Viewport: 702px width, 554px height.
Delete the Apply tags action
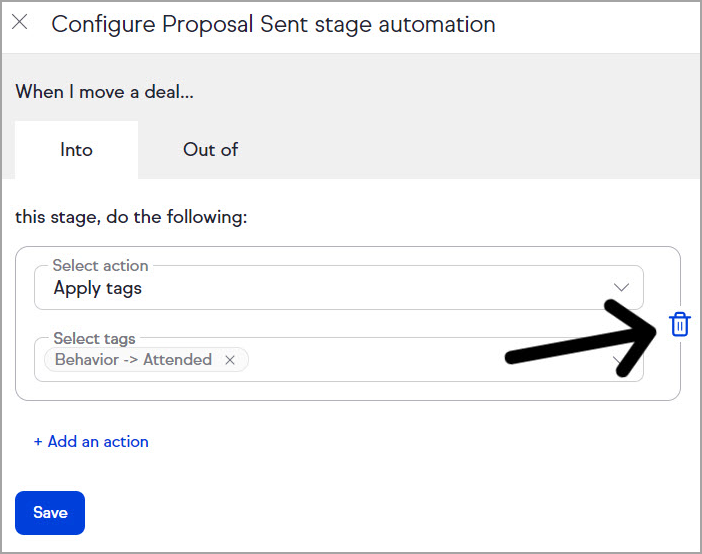coord(680,324)
